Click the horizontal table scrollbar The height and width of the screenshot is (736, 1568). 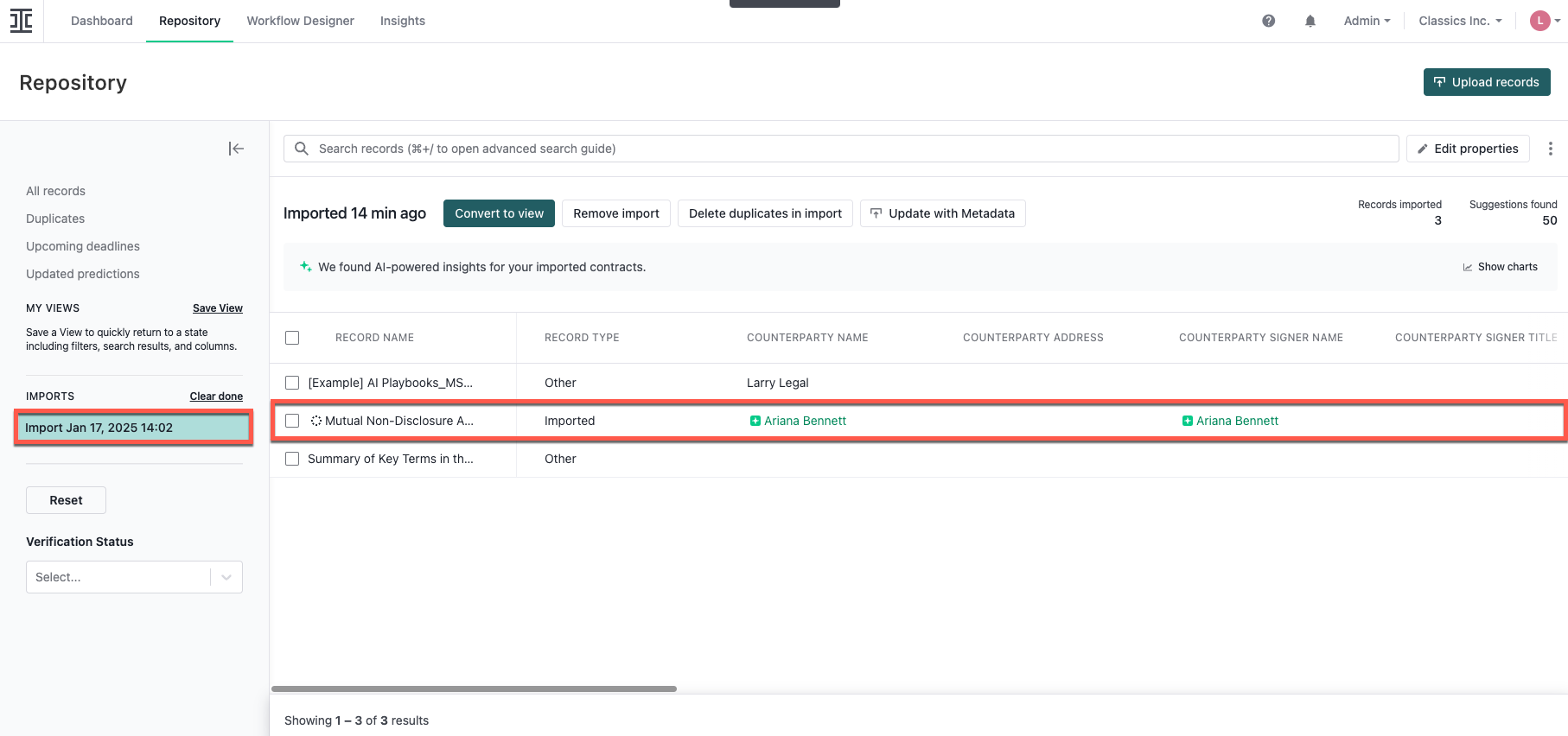pyautogui.click(x=474, y=688)
